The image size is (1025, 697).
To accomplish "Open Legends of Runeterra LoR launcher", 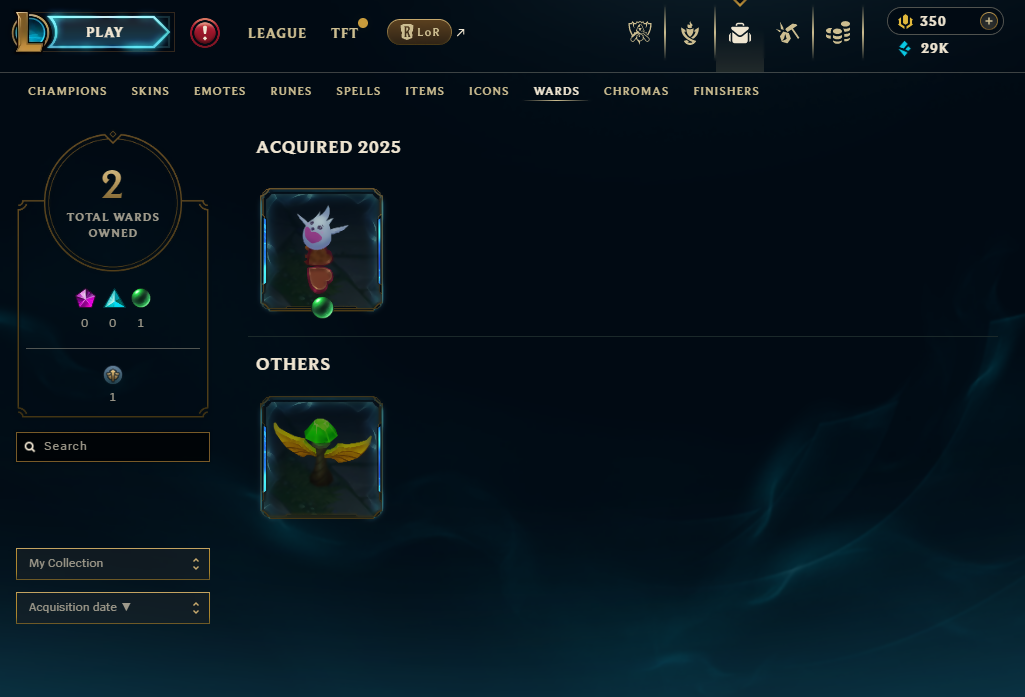I will pyautogui.click(x=420, y=32).
